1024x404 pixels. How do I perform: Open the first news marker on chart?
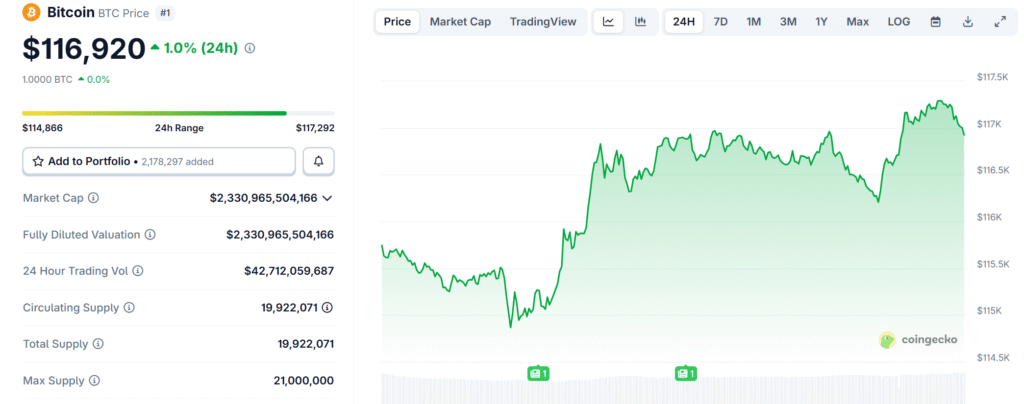539,373
